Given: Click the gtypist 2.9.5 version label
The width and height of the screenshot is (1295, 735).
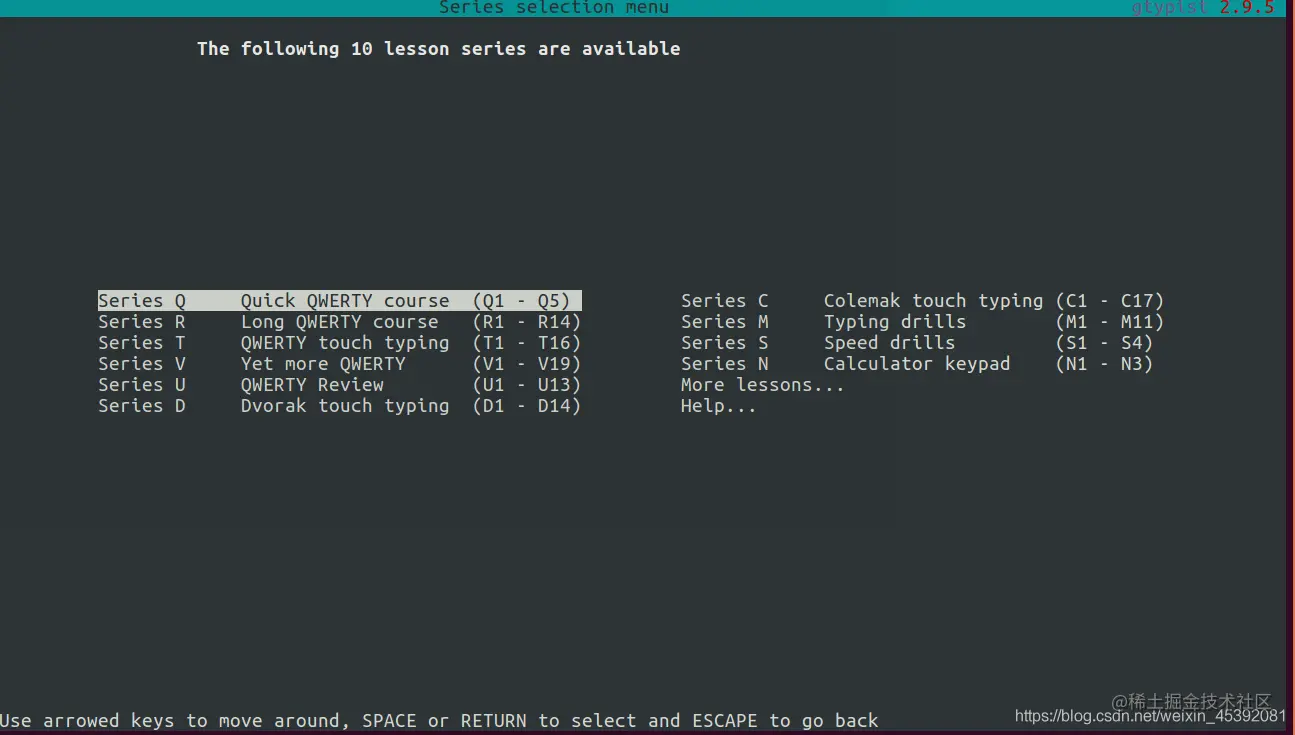Looking at the screenshot, I should (x=1203, y=7).
